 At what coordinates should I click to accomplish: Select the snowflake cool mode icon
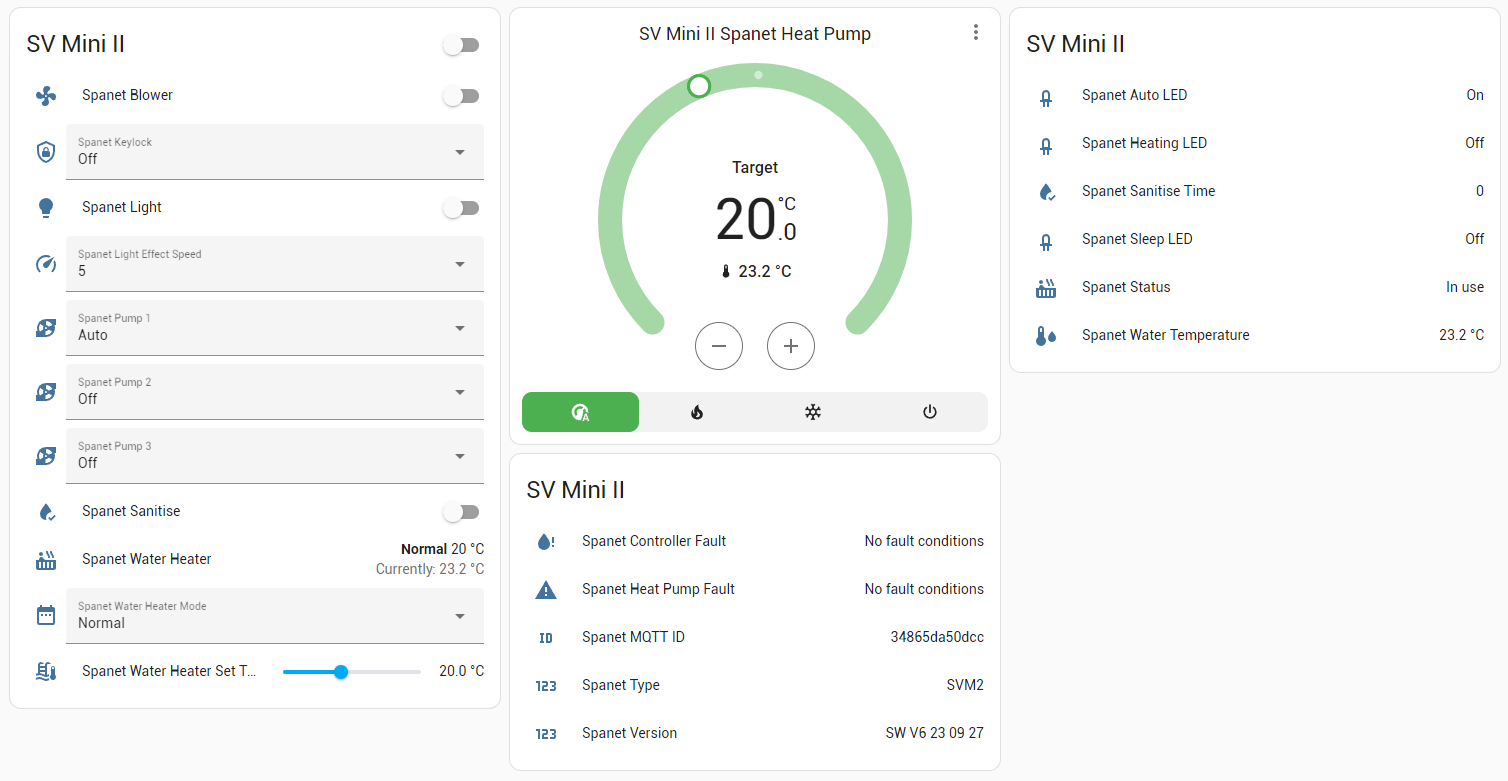point(813,411)
